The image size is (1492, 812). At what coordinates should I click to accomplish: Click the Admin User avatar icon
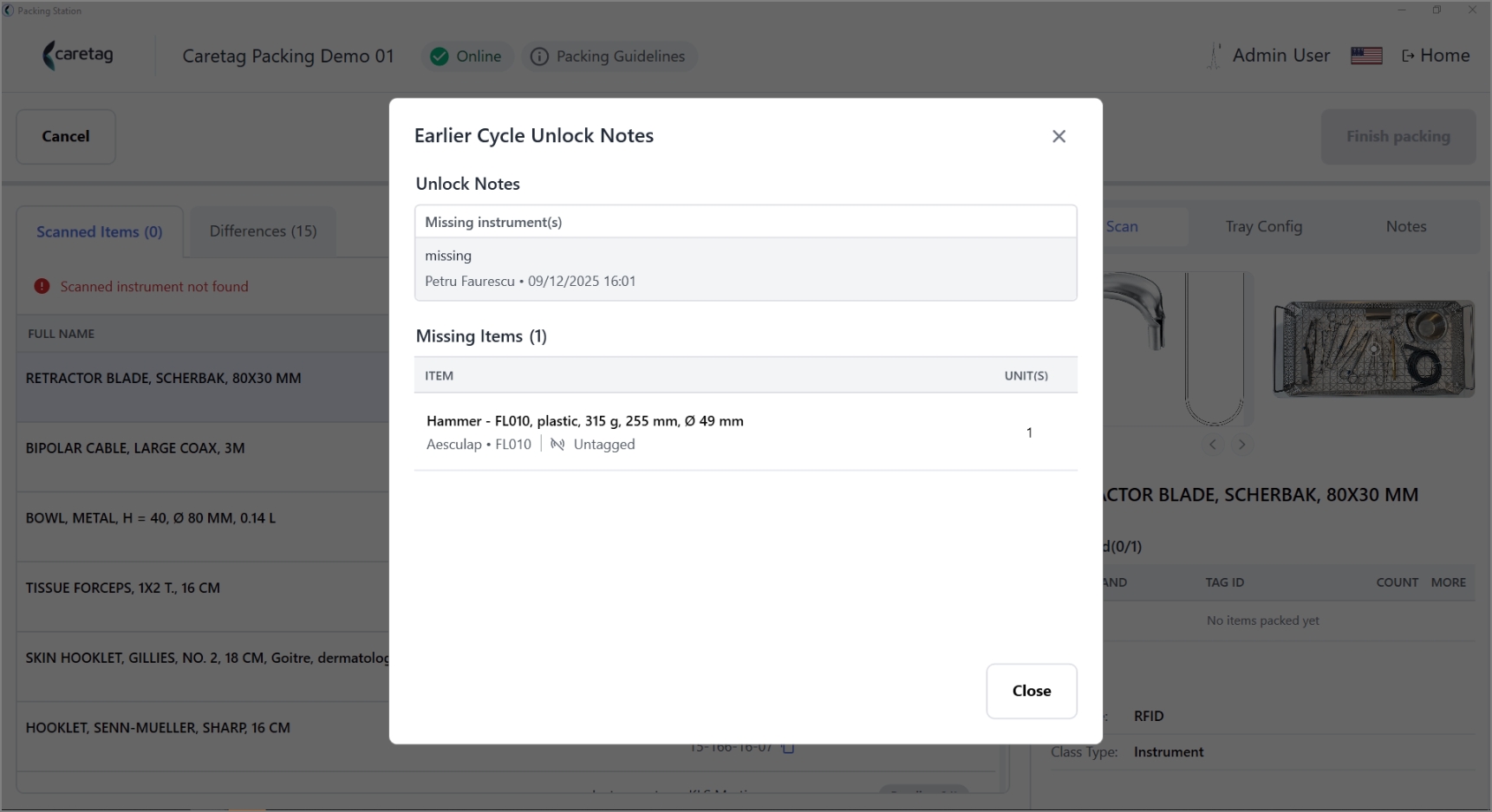[x=1214, y=55]
